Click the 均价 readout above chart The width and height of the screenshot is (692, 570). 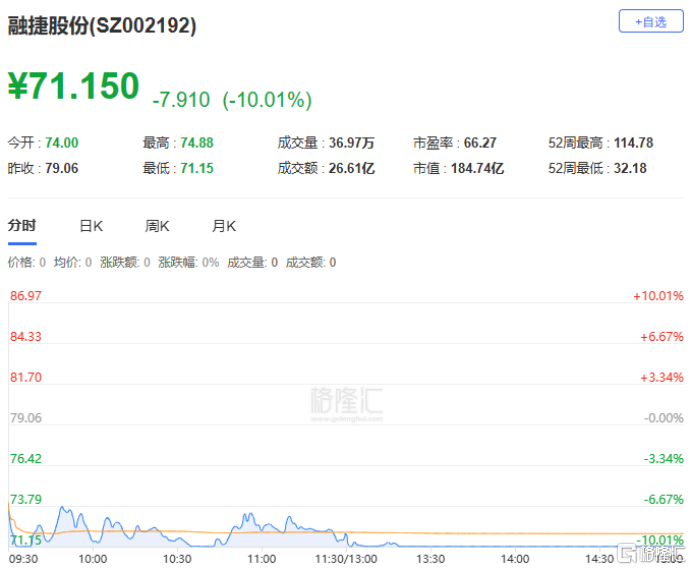pyautogui.click(x=73, y=262)
